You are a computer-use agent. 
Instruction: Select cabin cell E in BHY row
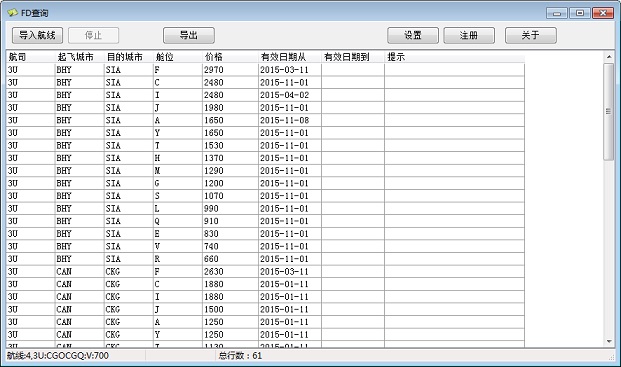click(x=177, y=234)
